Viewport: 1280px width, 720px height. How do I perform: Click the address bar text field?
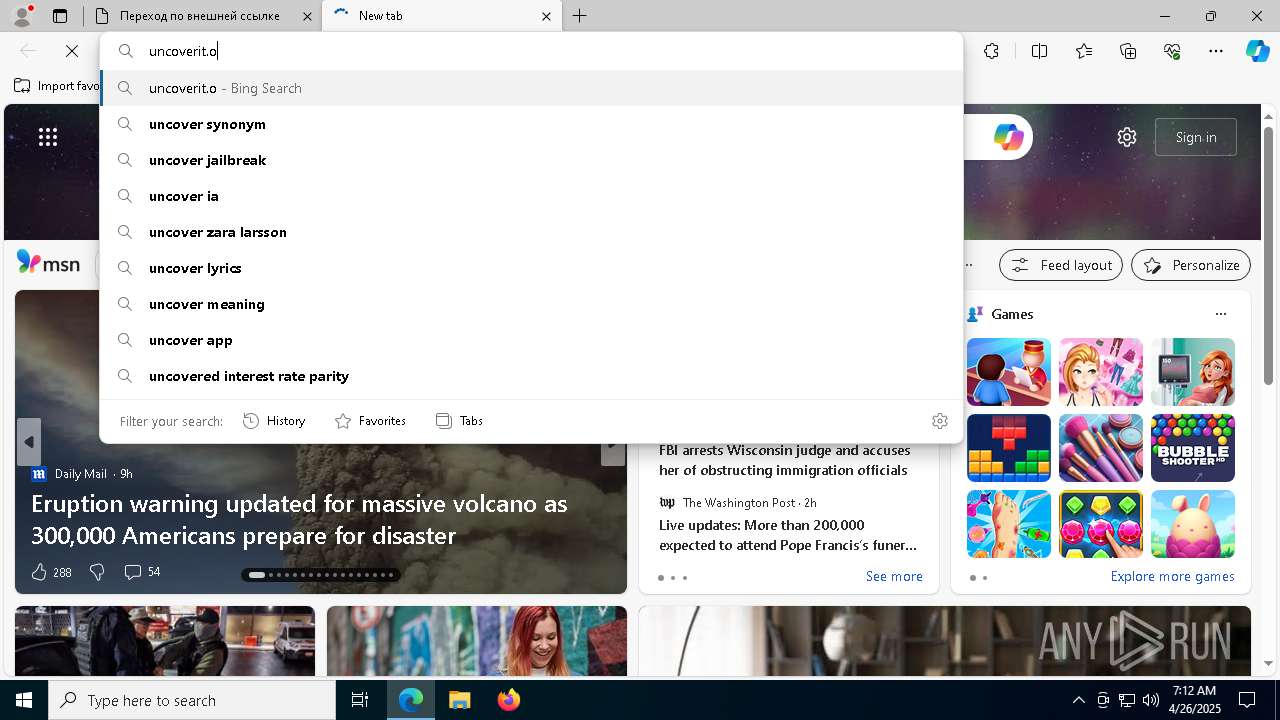tap(531, 51)
